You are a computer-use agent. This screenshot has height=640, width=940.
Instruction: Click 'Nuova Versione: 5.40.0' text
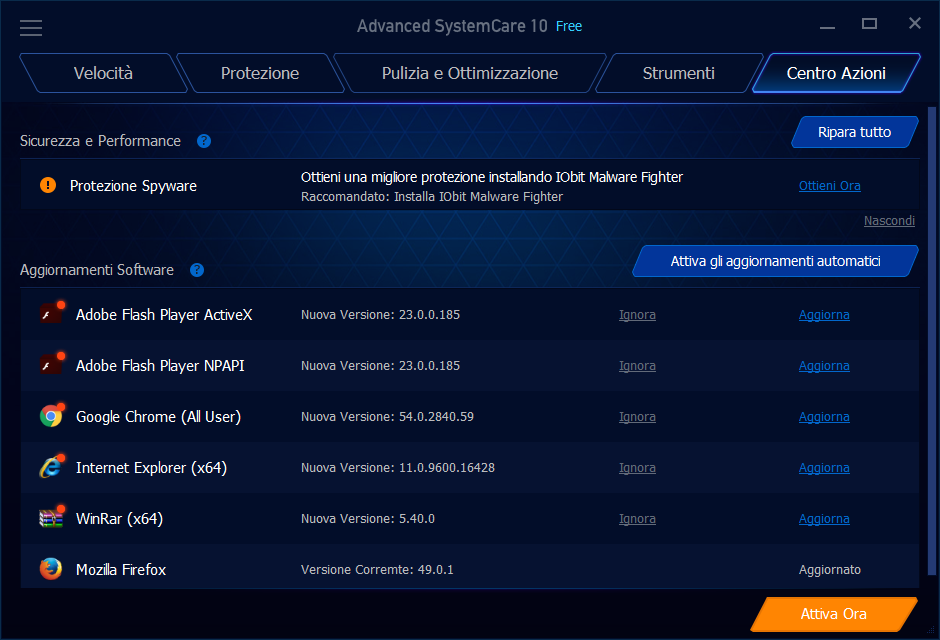(x=368, y=518)
